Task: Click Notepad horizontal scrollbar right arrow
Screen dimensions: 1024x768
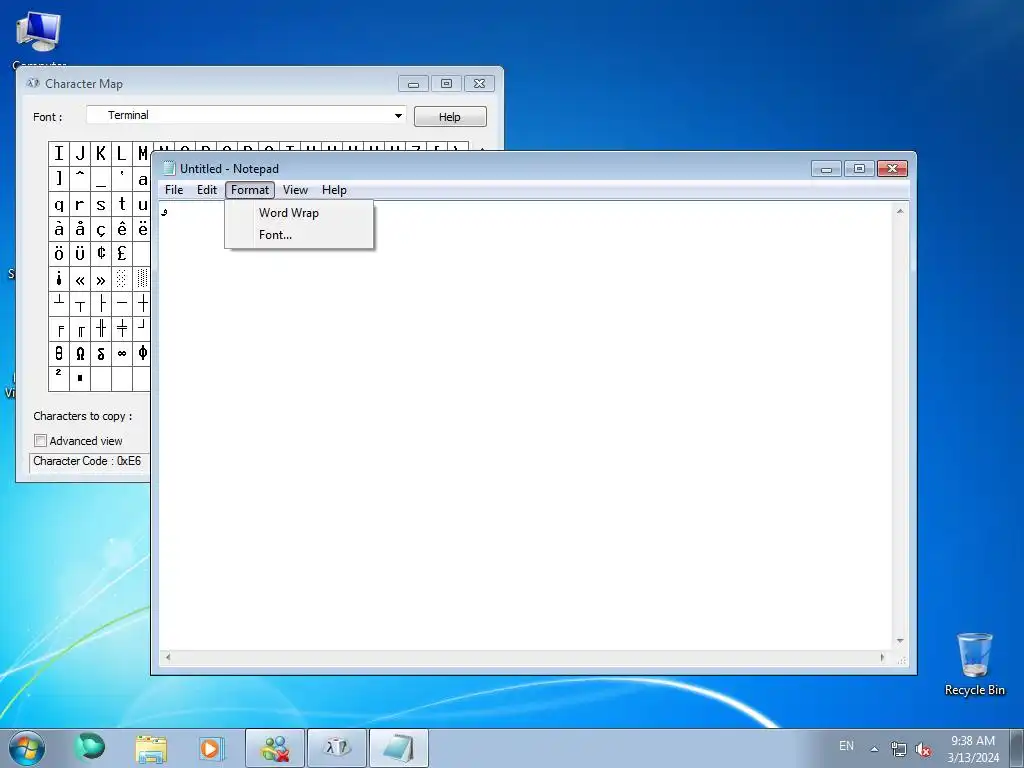Action: pyautogui.click(x=882, y=657)
